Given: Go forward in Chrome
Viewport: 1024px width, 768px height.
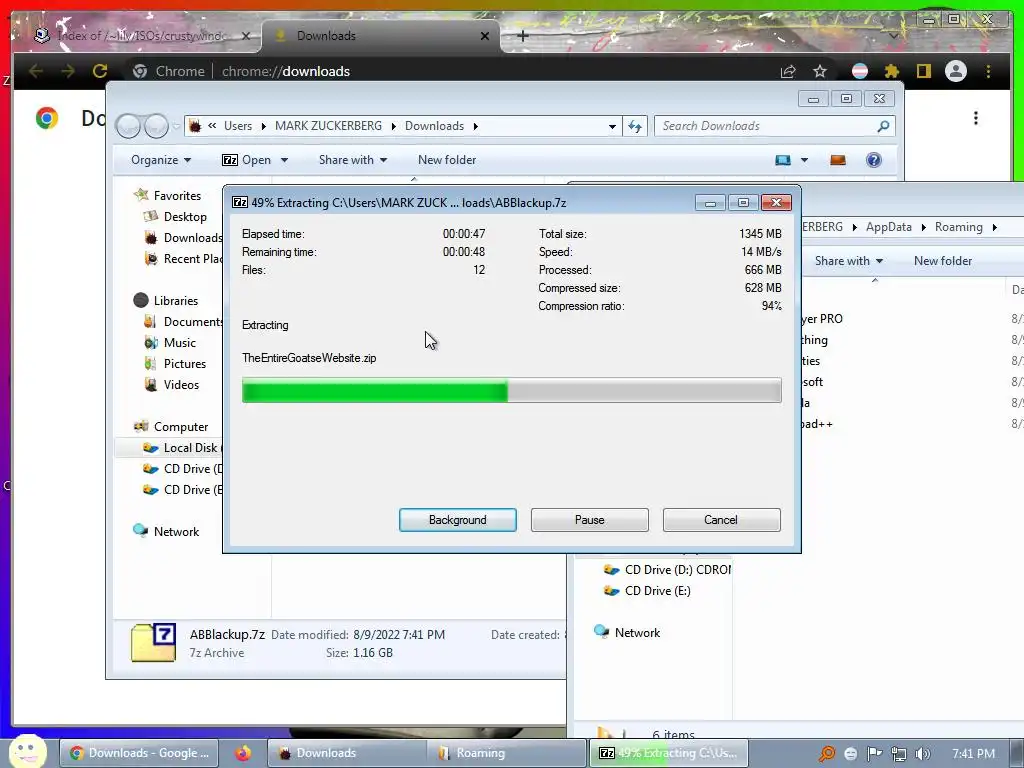Looking at the screenshot, I should [67, 71].
